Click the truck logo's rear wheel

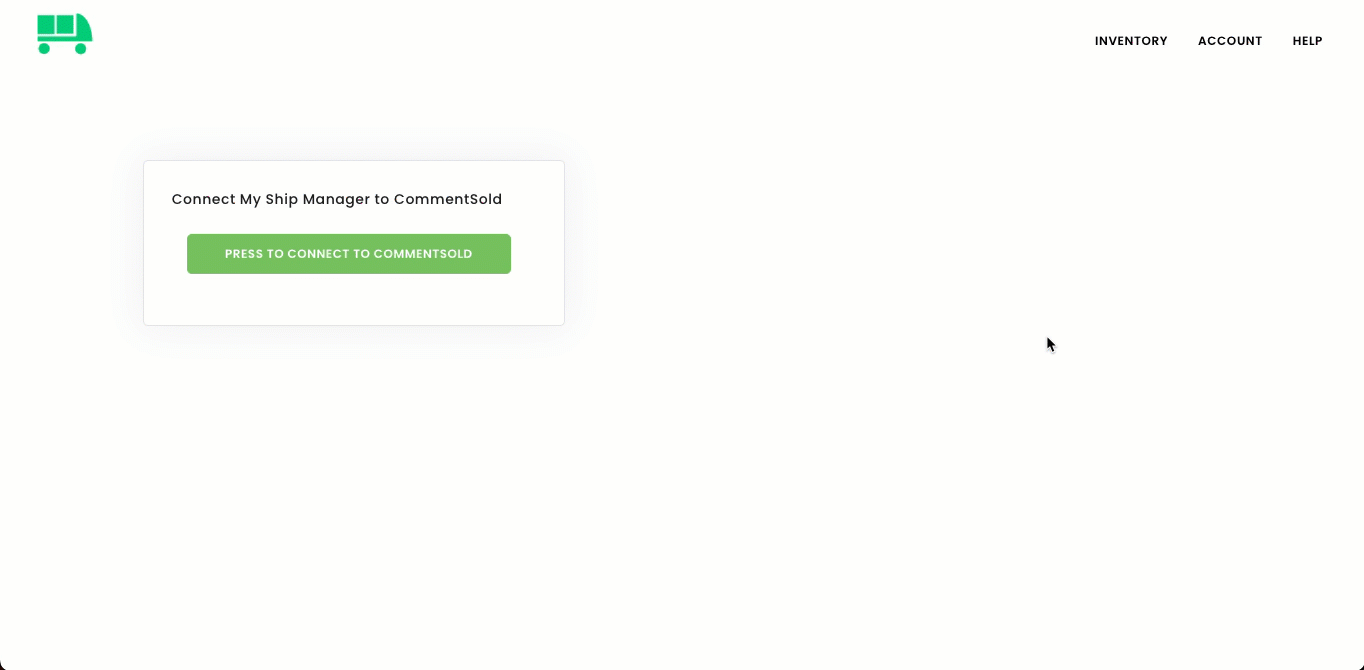click(x=44, y=48)
